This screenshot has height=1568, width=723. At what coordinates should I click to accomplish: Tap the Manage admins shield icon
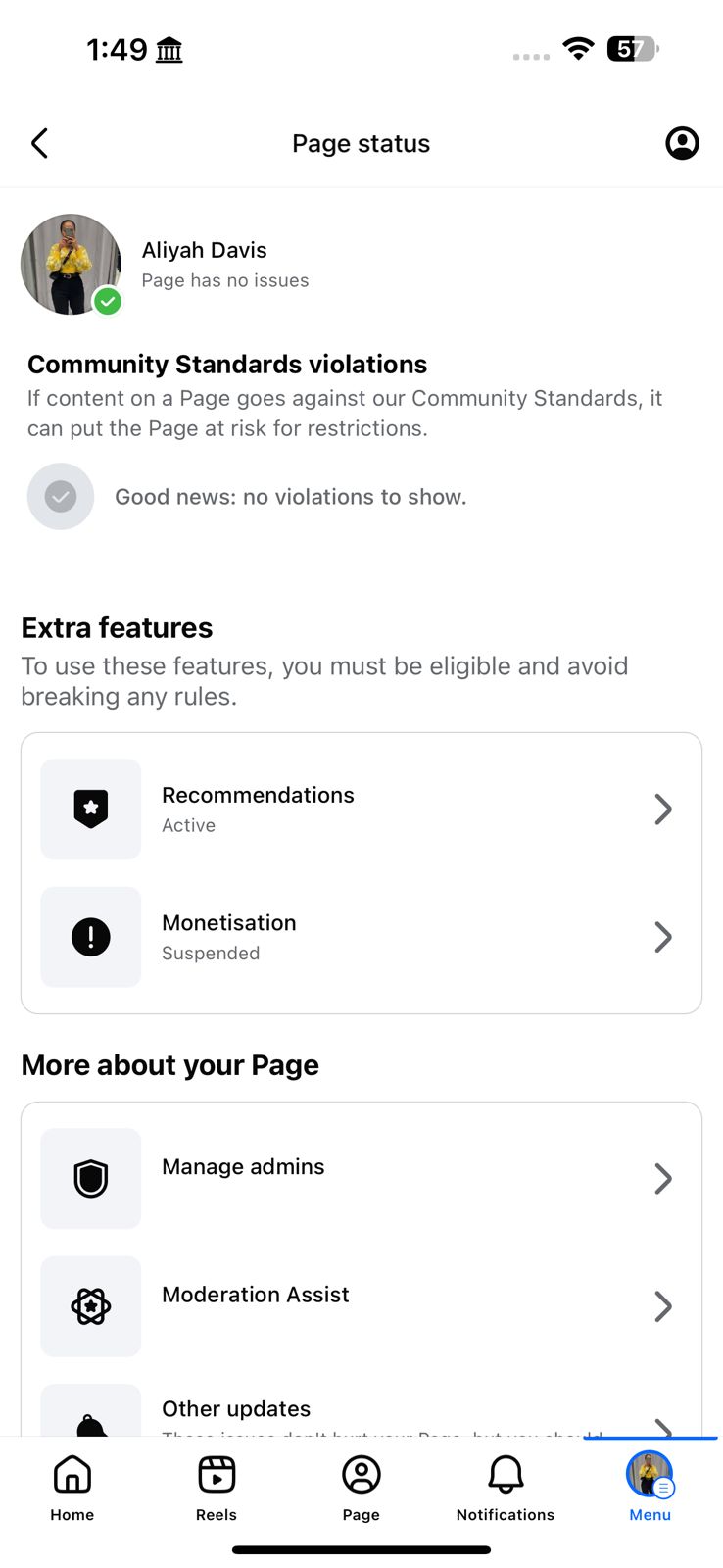pyautogui.click(x=91, y=1179)
